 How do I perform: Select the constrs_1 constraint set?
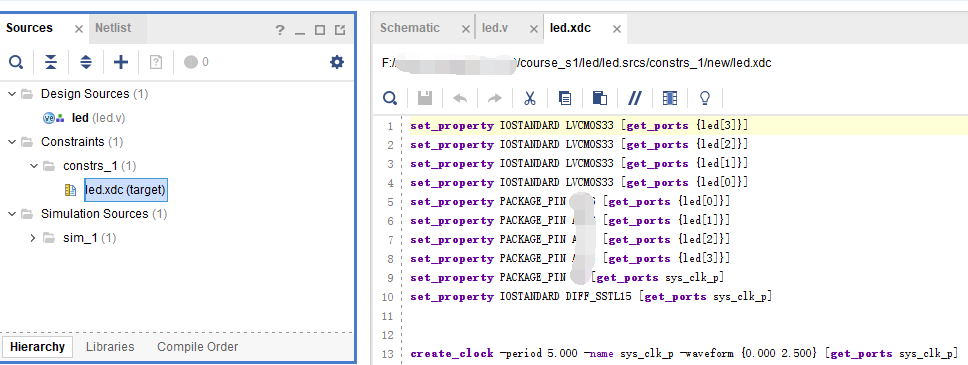99,166
